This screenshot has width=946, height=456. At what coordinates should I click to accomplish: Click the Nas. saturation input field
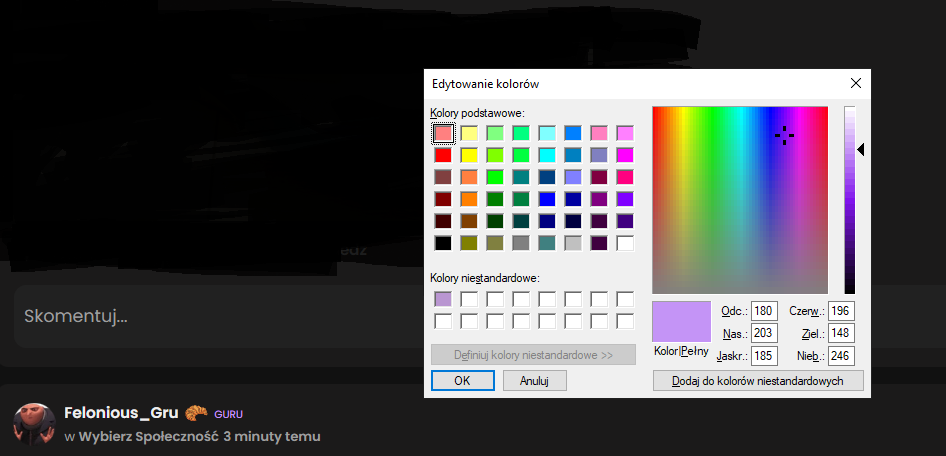coord(765,333)
